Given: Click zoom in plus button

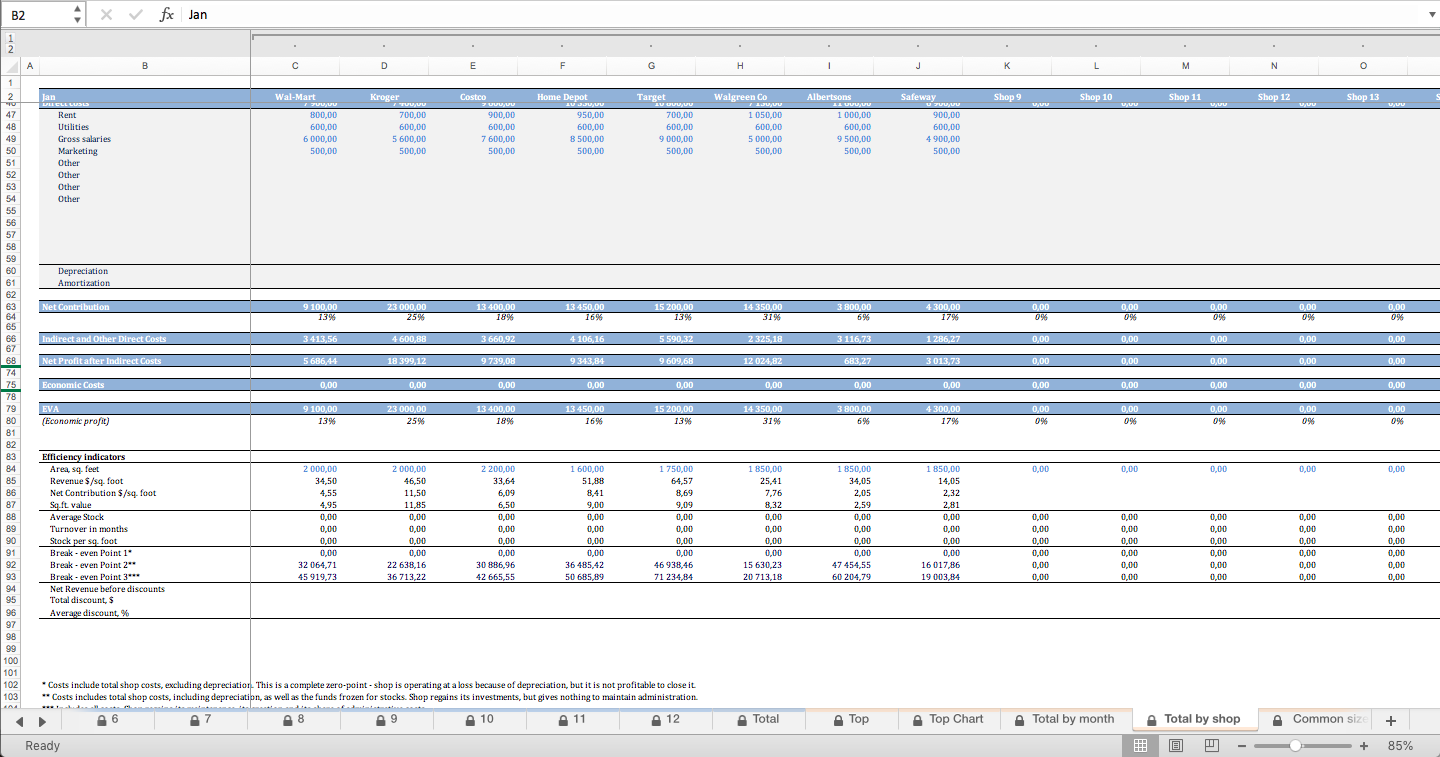Looking at the screenshot, I should [1363, 746].
